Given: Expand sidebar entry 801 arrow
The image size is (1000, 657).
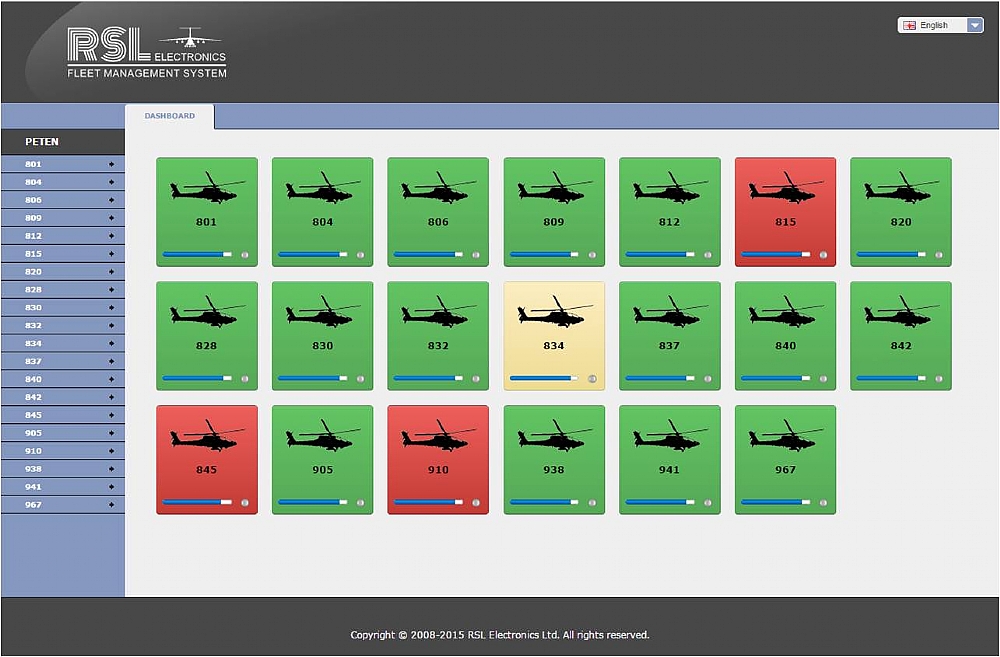Looking at the screenshot, I should [112, 165].
